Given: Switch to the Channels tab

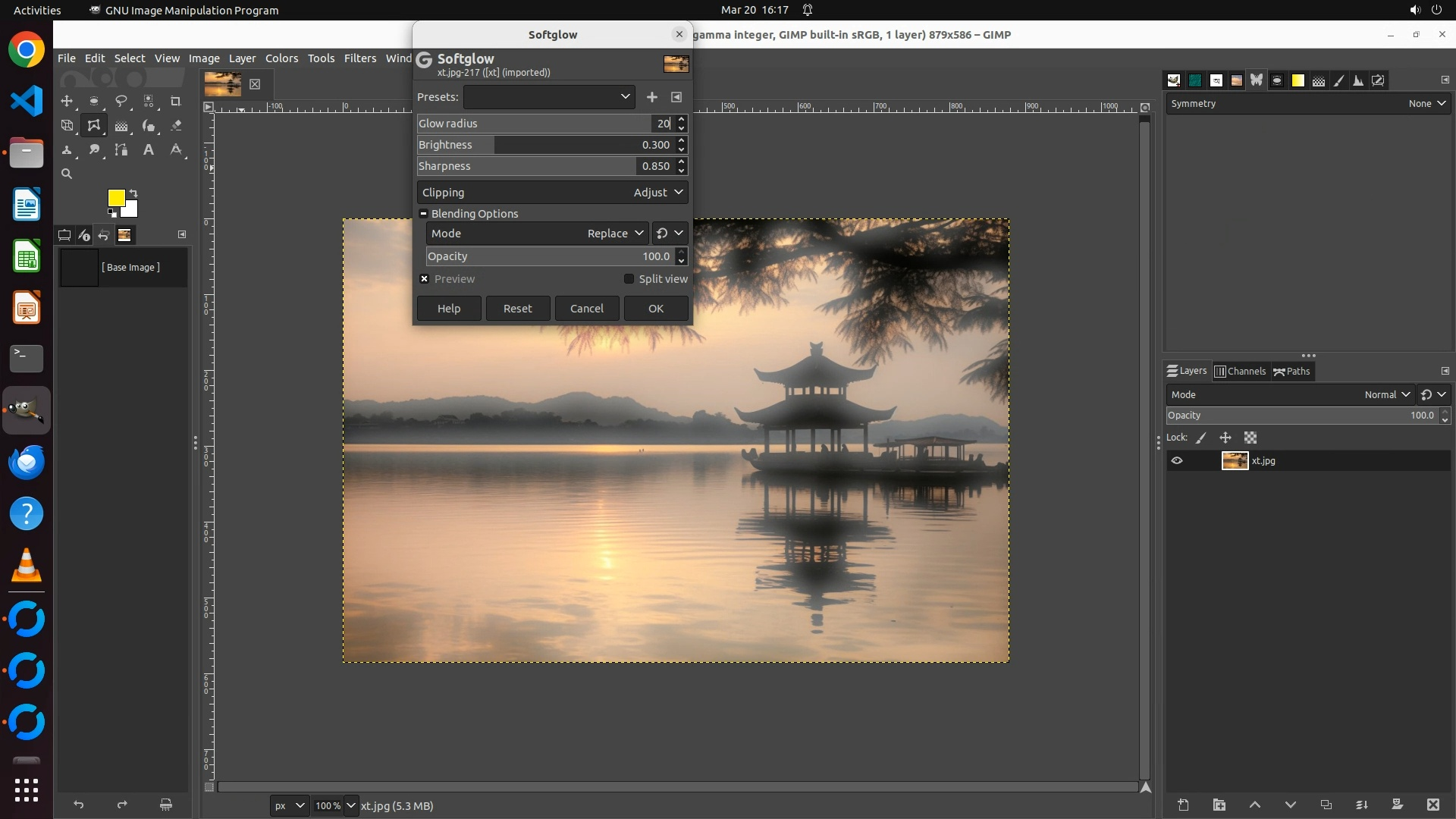Looking at the screenshot, I should pyautogui.click(x=1240, y=371).
